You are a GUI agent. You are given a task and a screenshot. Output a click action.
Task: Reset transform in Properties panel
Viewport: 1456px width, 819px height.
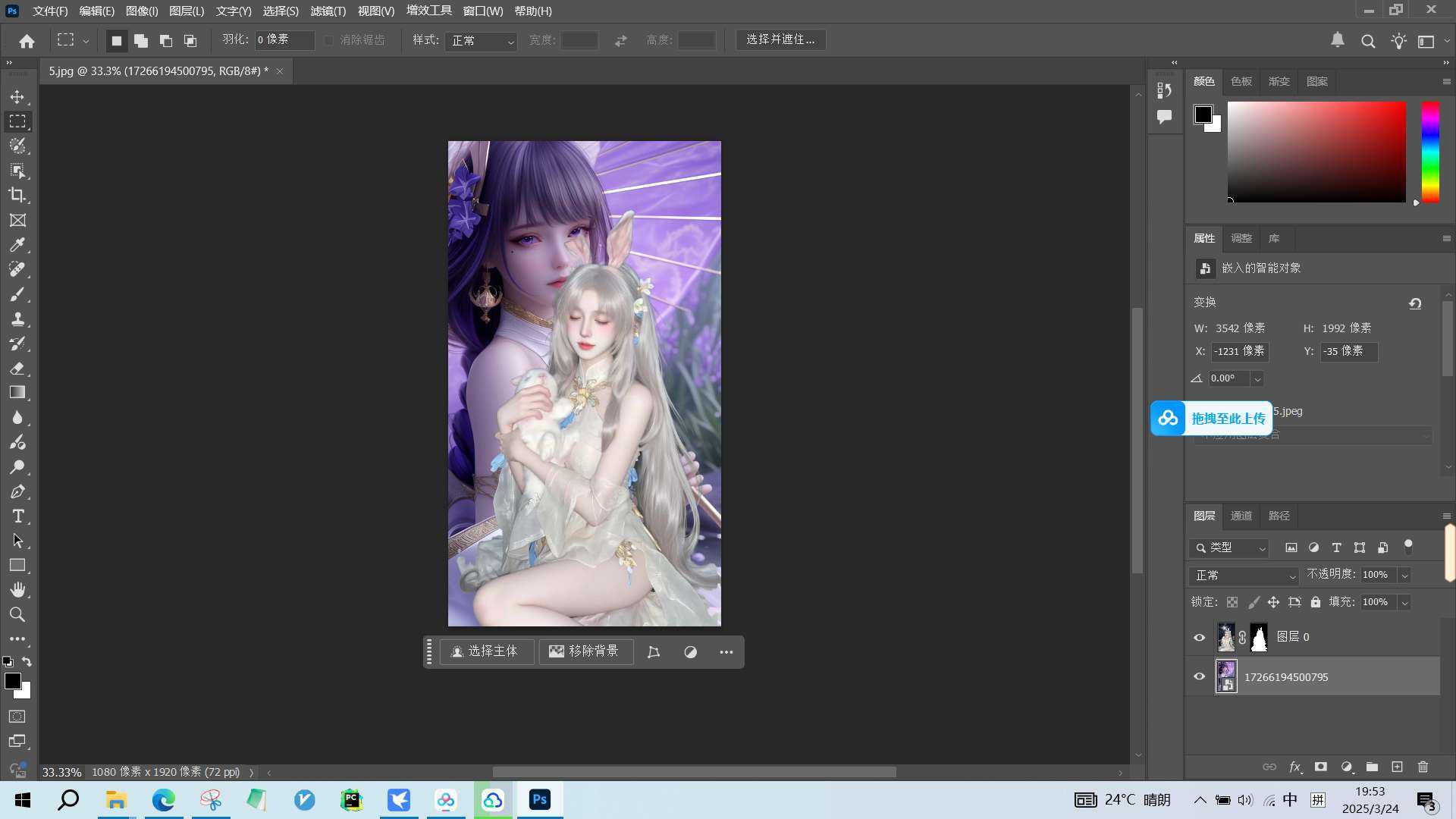1415,303
